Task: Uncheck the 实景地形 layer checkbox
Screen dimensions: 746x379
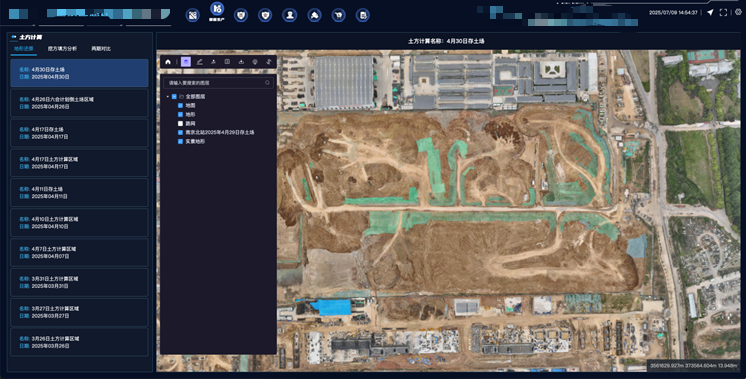Action: (x=180, y=142)
